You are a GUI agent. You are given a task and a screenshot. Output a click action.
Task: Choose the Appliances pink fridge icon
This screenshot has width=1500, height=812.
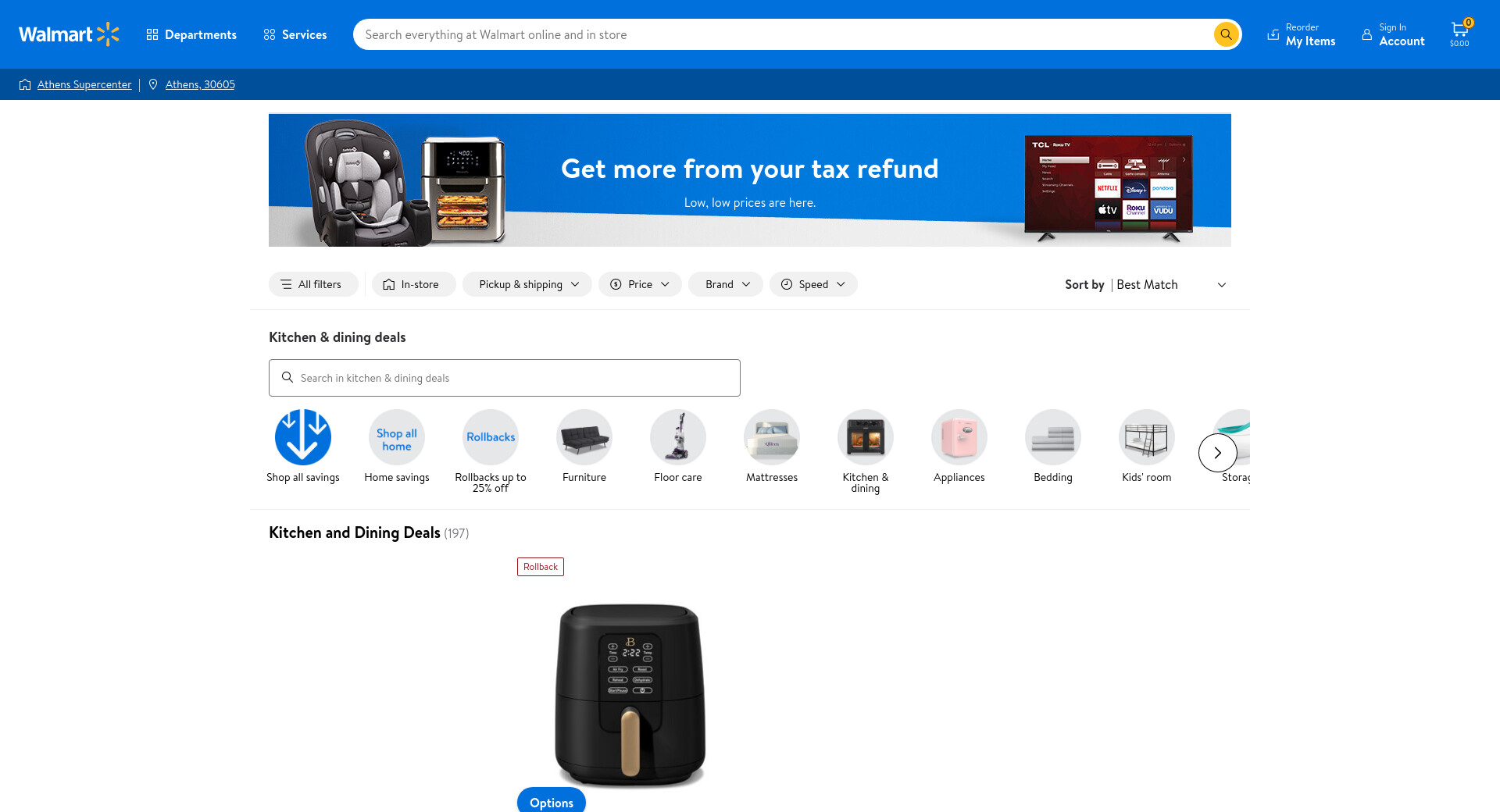click(959, 437)
